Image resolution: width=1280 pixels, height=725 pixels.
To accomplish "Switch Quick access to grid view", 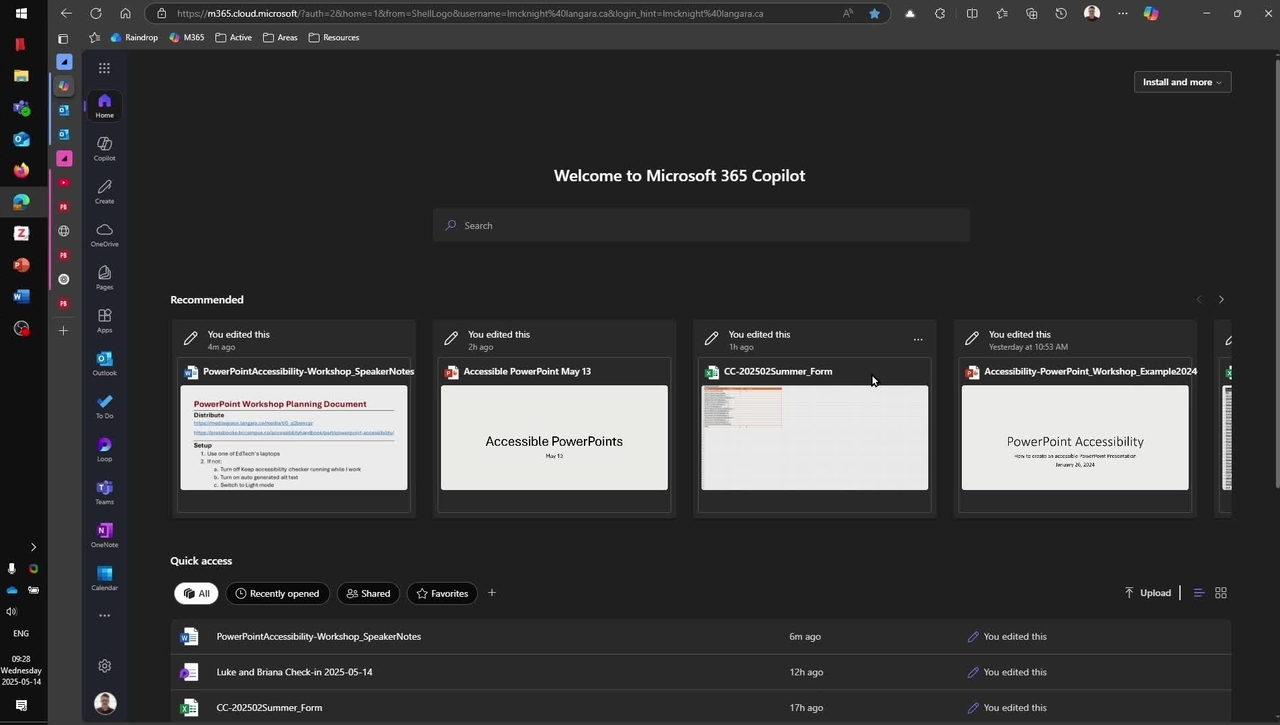I will click(1221, 593).
